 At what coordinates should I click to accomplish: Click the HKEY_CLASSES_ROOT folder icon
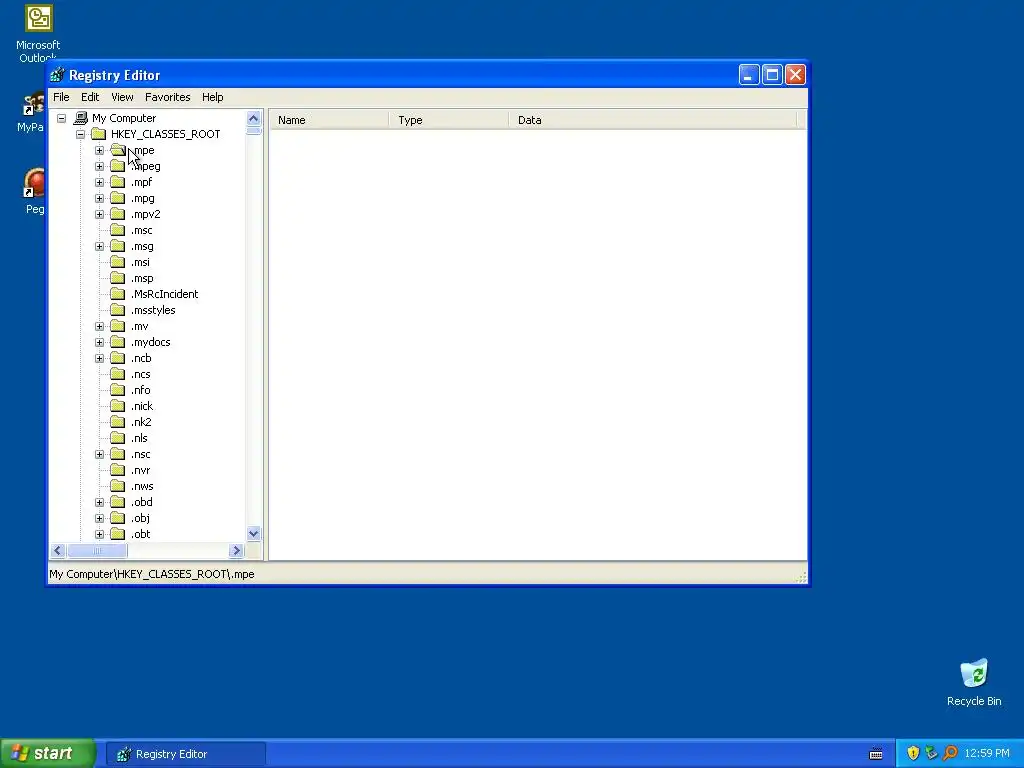pos(99,134)
